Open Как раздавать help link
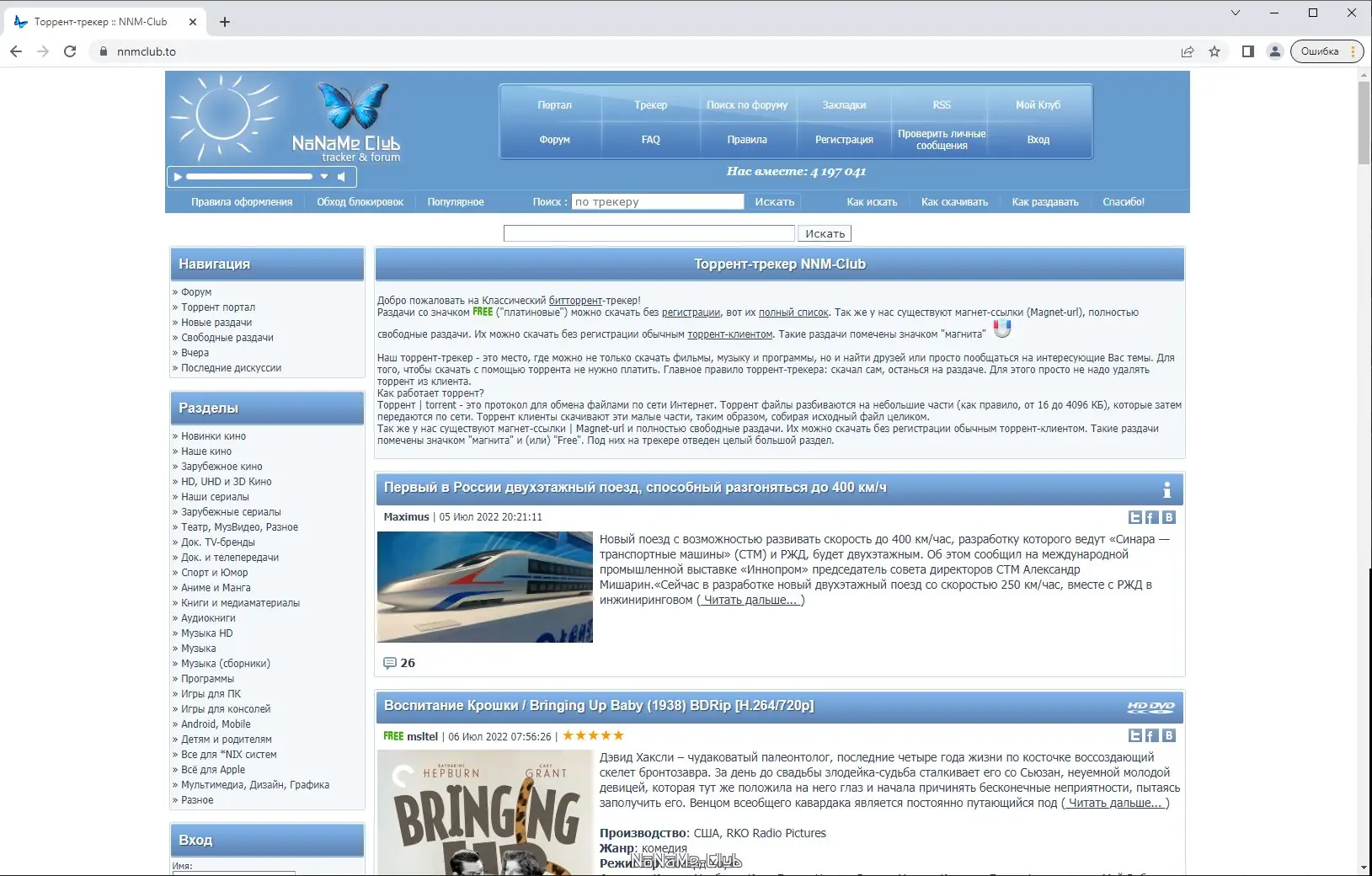 pos(1045,202)
